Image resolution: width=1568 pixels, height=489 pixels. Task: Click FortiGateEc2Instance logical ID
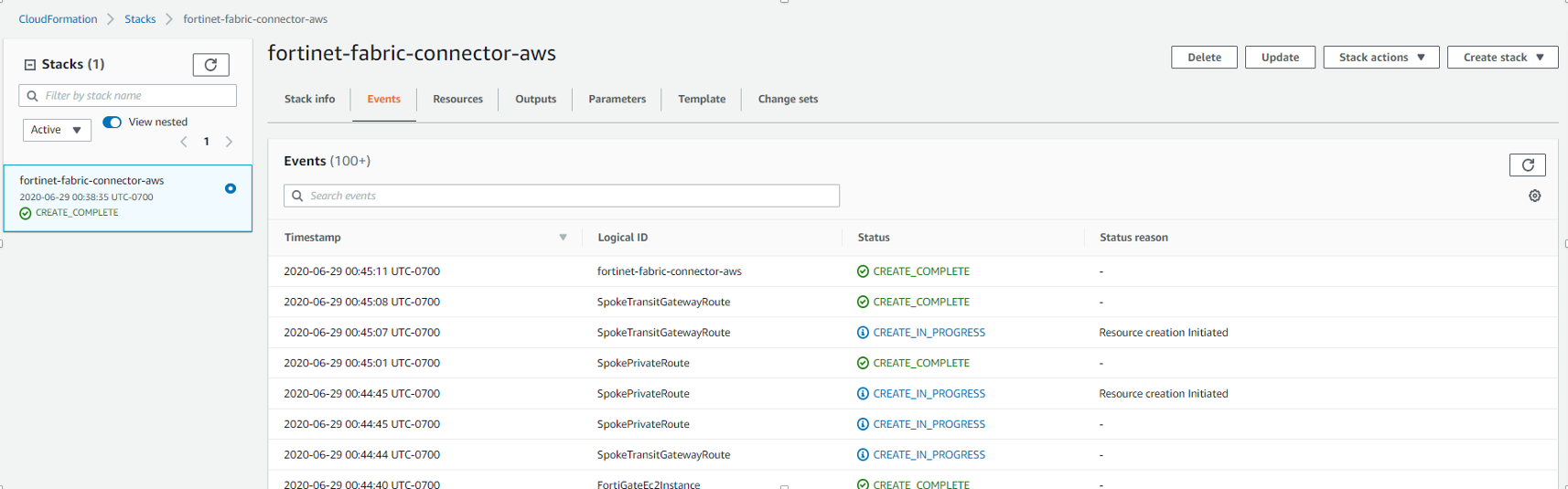pos(648,484)
